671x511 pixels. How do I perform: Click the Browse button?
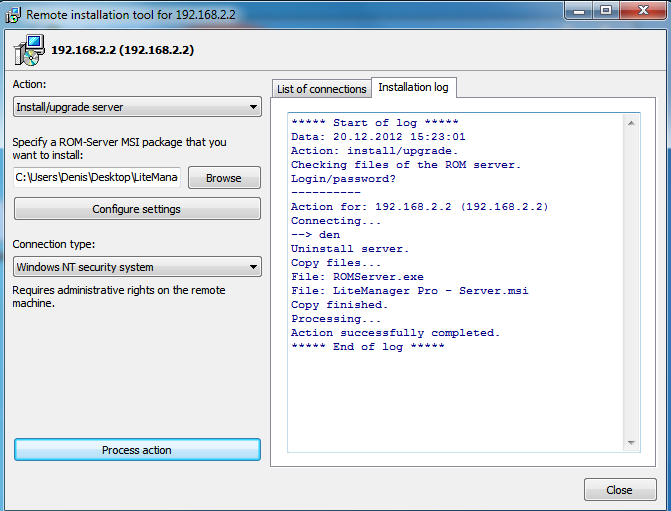pyautogui.click(x=224, y=178)
